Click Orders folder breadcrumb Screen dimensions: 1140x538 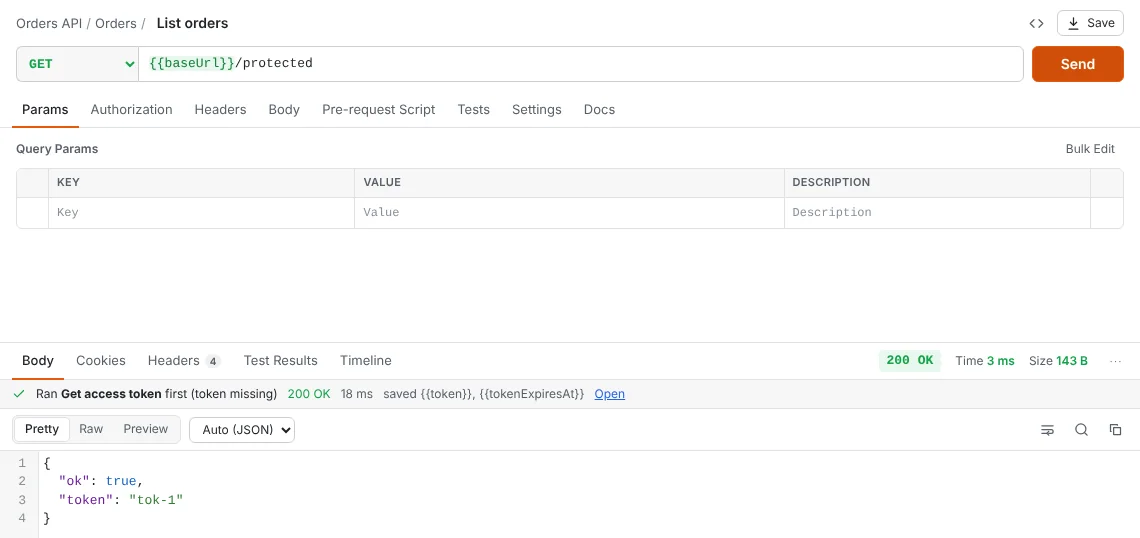(x=116, y=23)
